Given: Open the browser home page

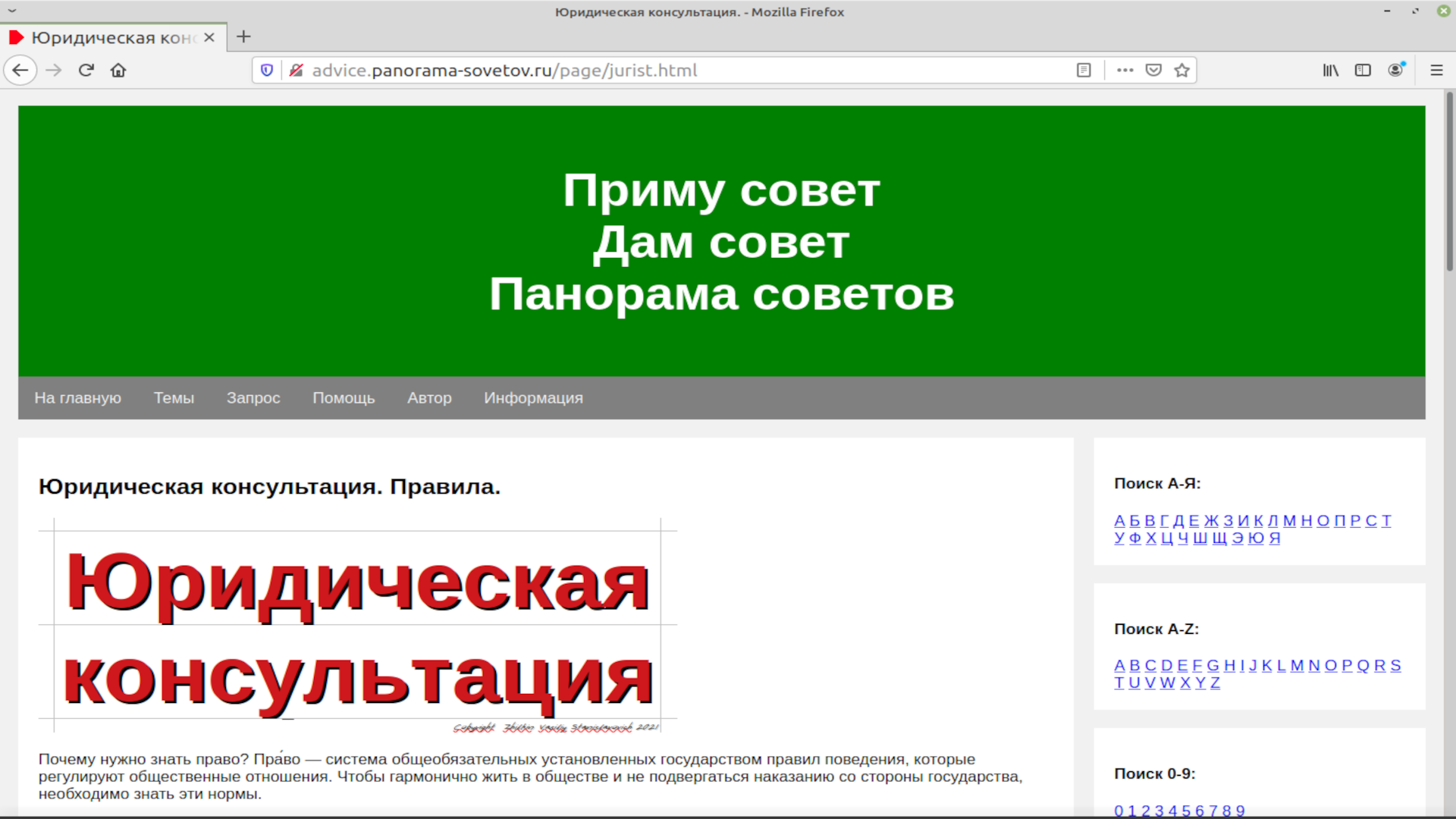Looking at the screenshot, I should coord(118,70).
